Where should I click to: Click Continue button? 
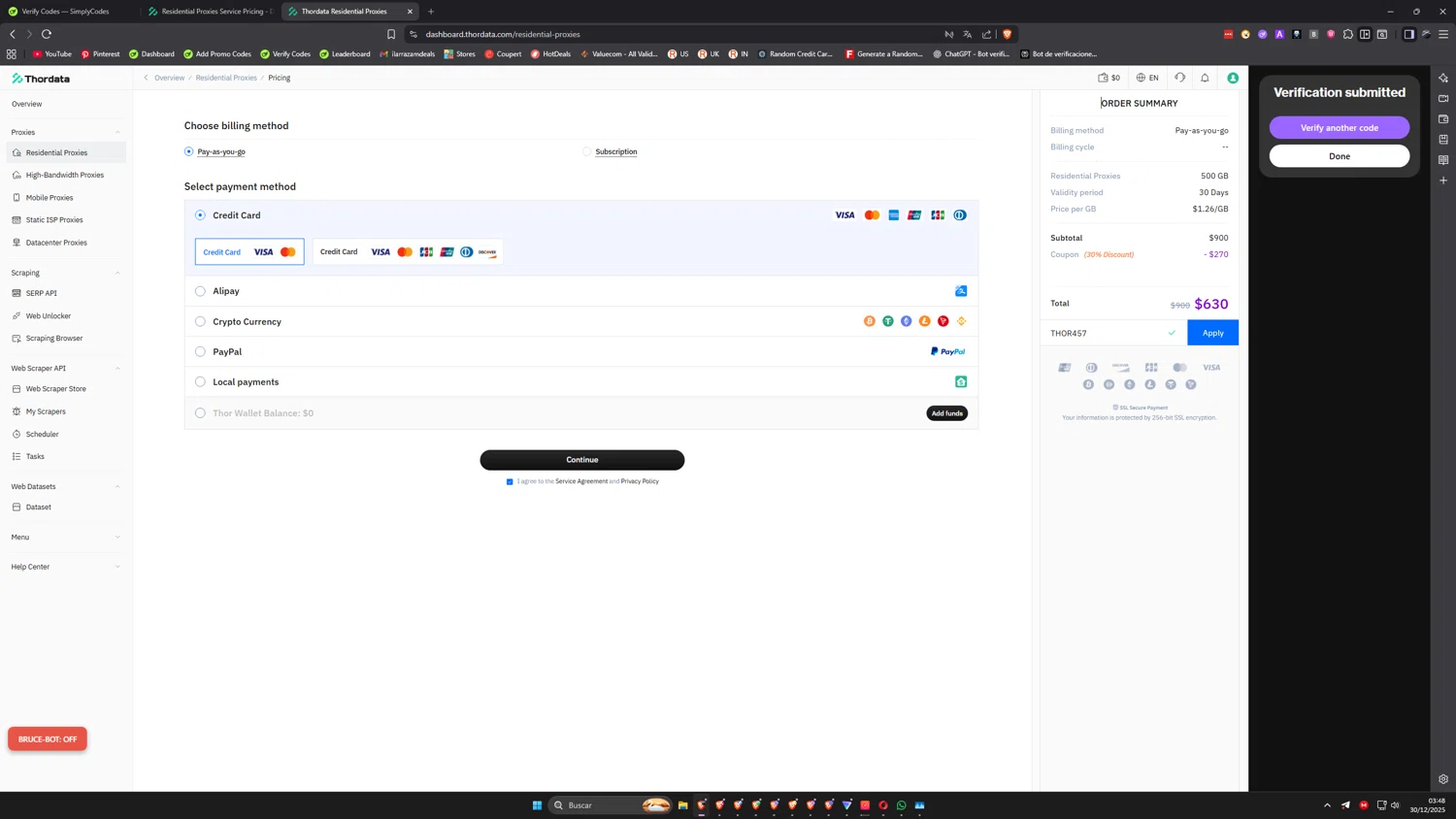click(582, 460)
